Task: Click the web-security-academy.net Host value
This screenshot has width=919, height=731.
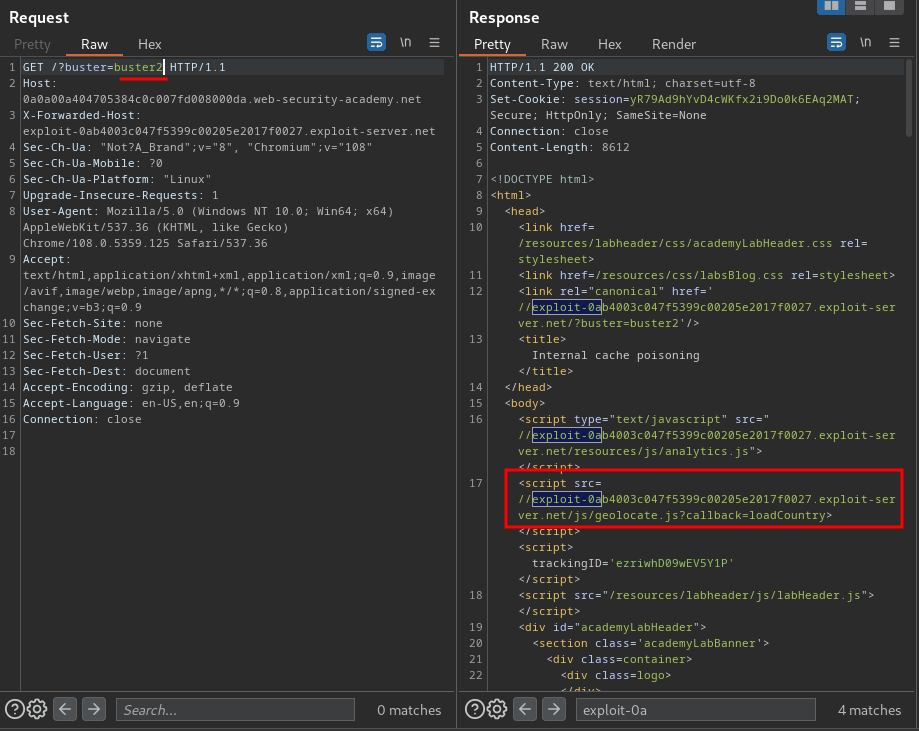Action: [x=222, y=100]
